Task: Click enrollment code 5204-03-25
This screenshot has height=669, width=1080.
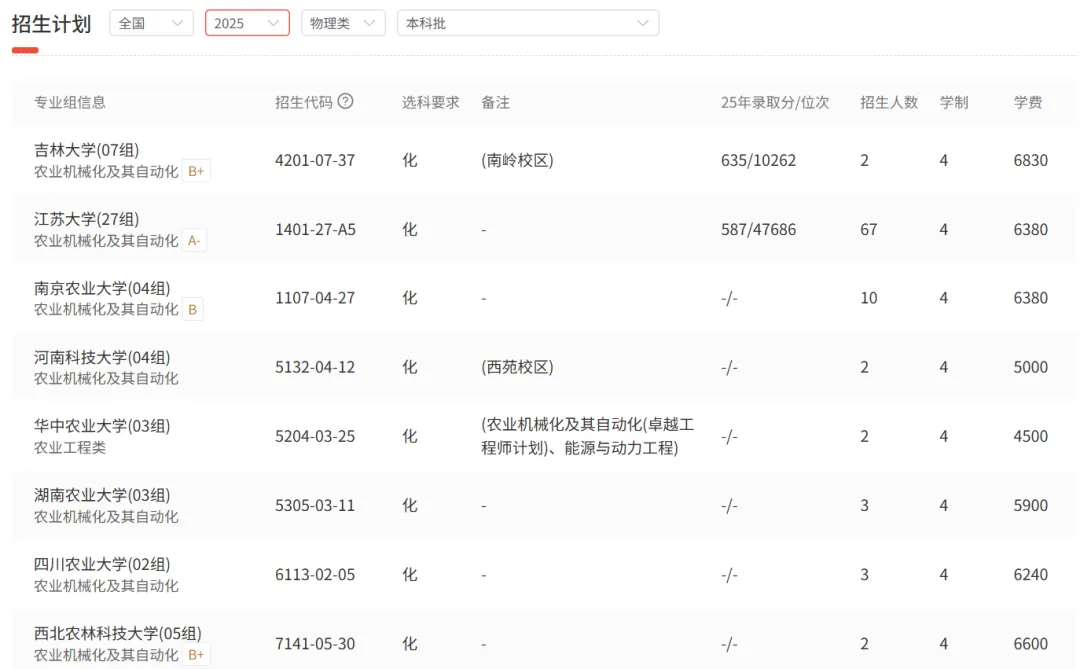Action: point(315,436)
